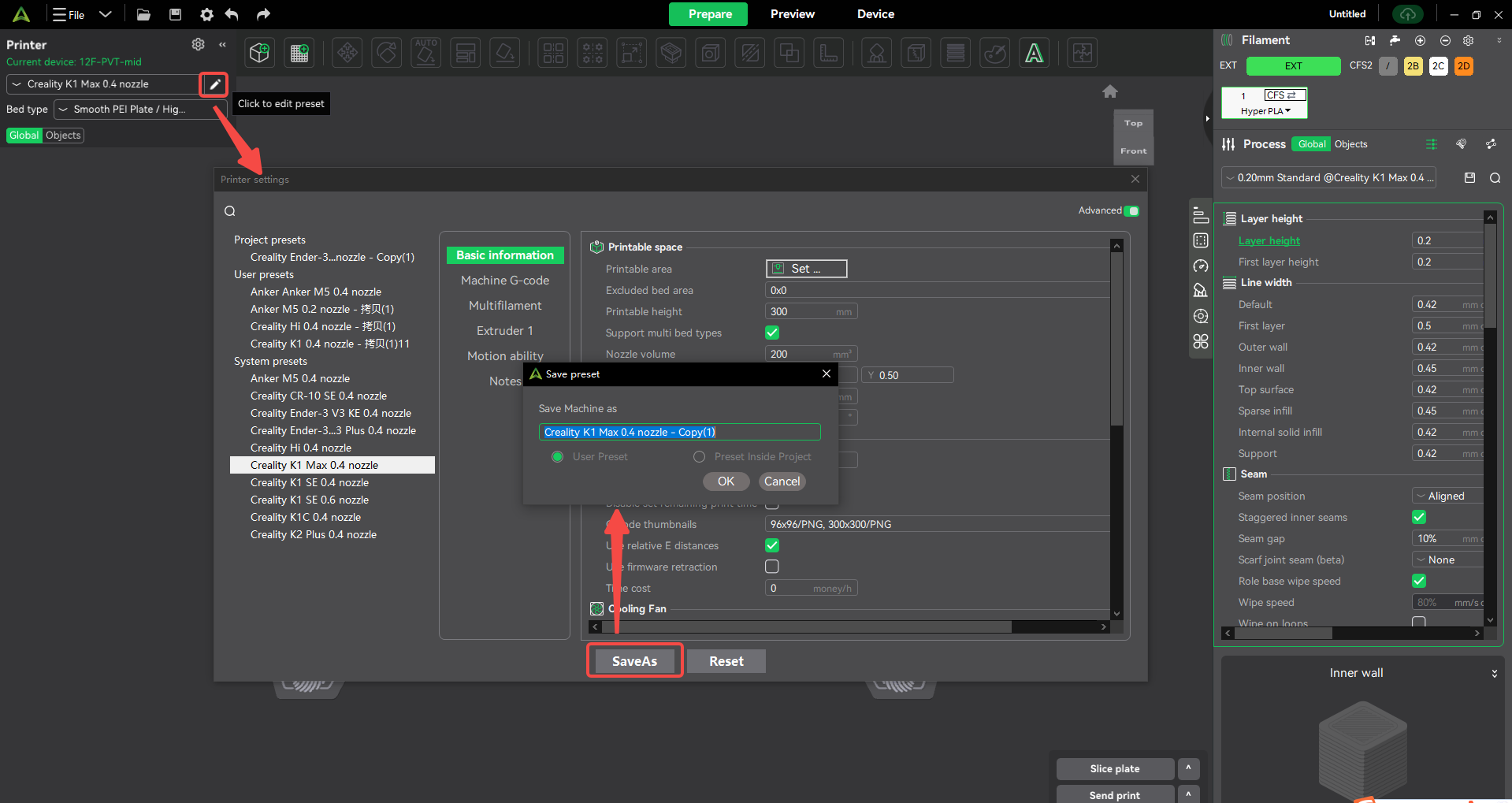
Task: Click the Slice plate button
Action: click(1115, 768)
